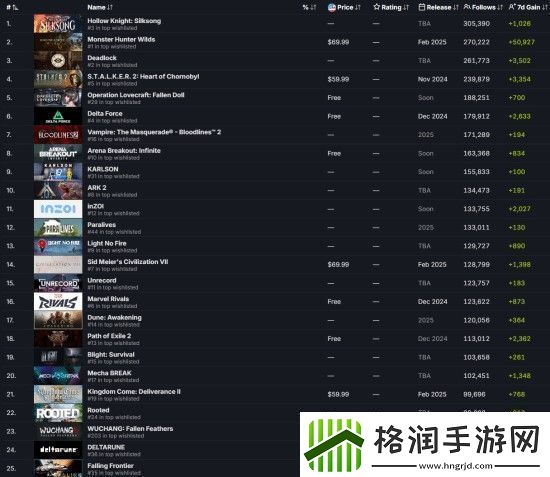550x477 pixels.
Task: Open Operation Lovecraft thumbnail image
Action: [x=58, y=98]
